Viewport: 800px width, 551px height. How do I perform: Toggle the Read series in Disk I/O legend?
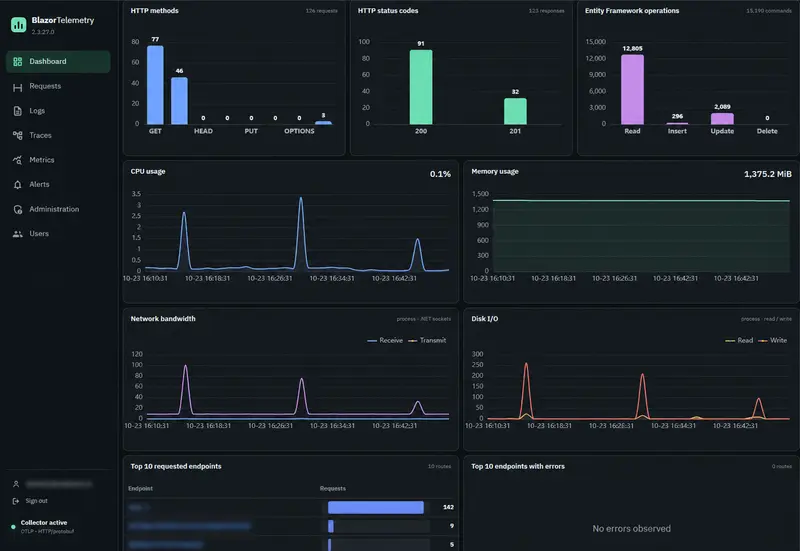pyautogui.click(x=739, y=340)
